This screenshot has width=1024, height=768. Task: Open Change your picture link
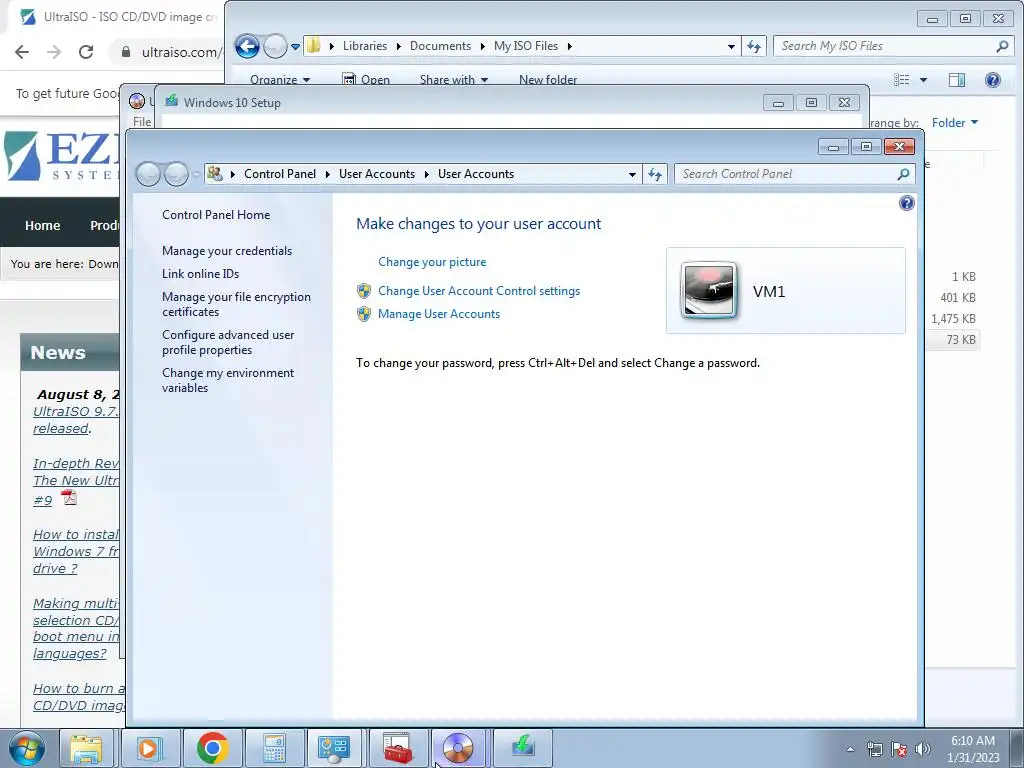(432, 262)
